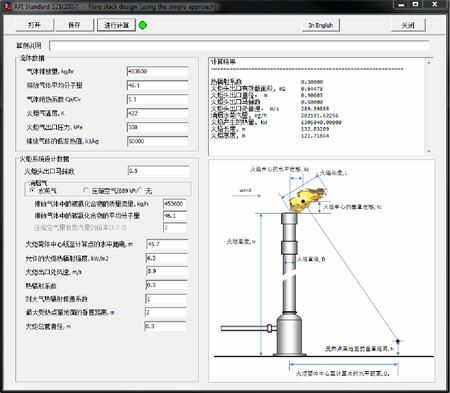Click the 计算结果 results text area

tap(317, 107)
